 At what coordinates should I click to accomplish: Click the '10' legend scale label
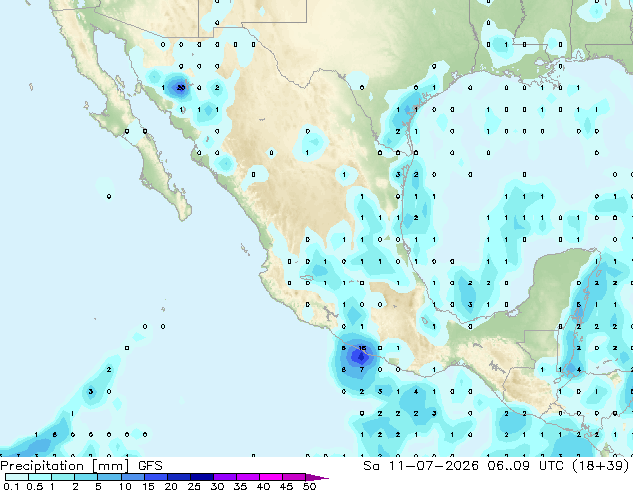pyautogui.click(x=125, y=486)
